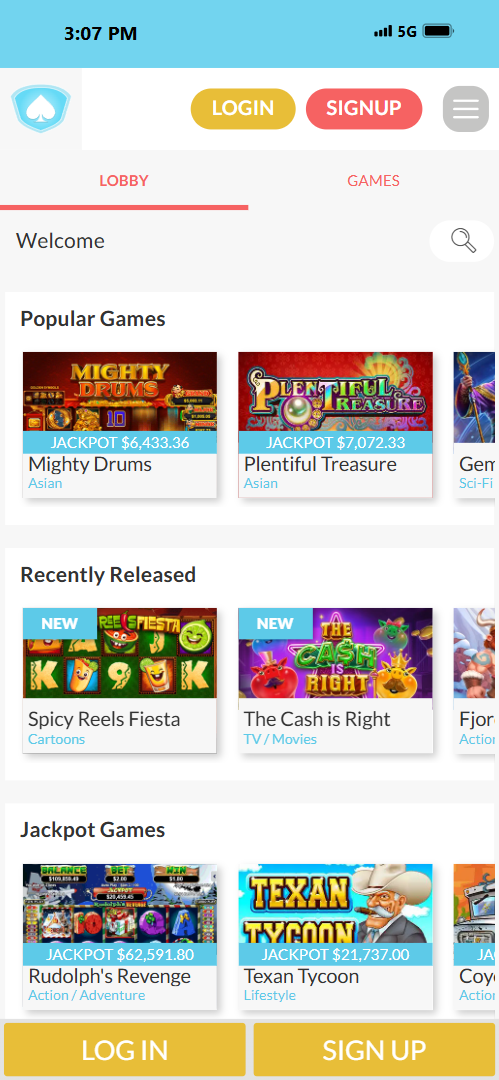Click the Lifestyle category link under Texan Tycoon
The height and width of the screenshot is (1080, 499).
270,995
